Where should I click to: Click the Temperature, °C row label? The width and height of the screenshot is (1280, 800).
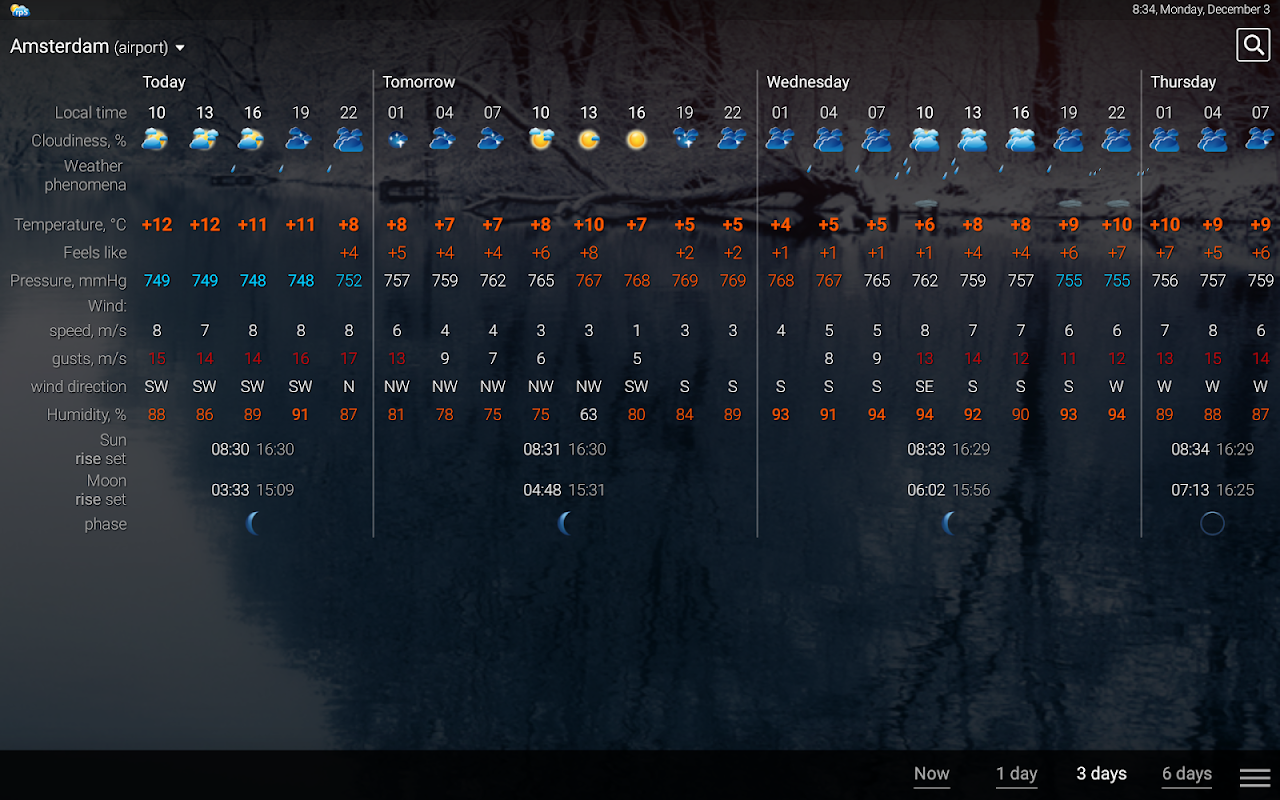tap(70, 225)
